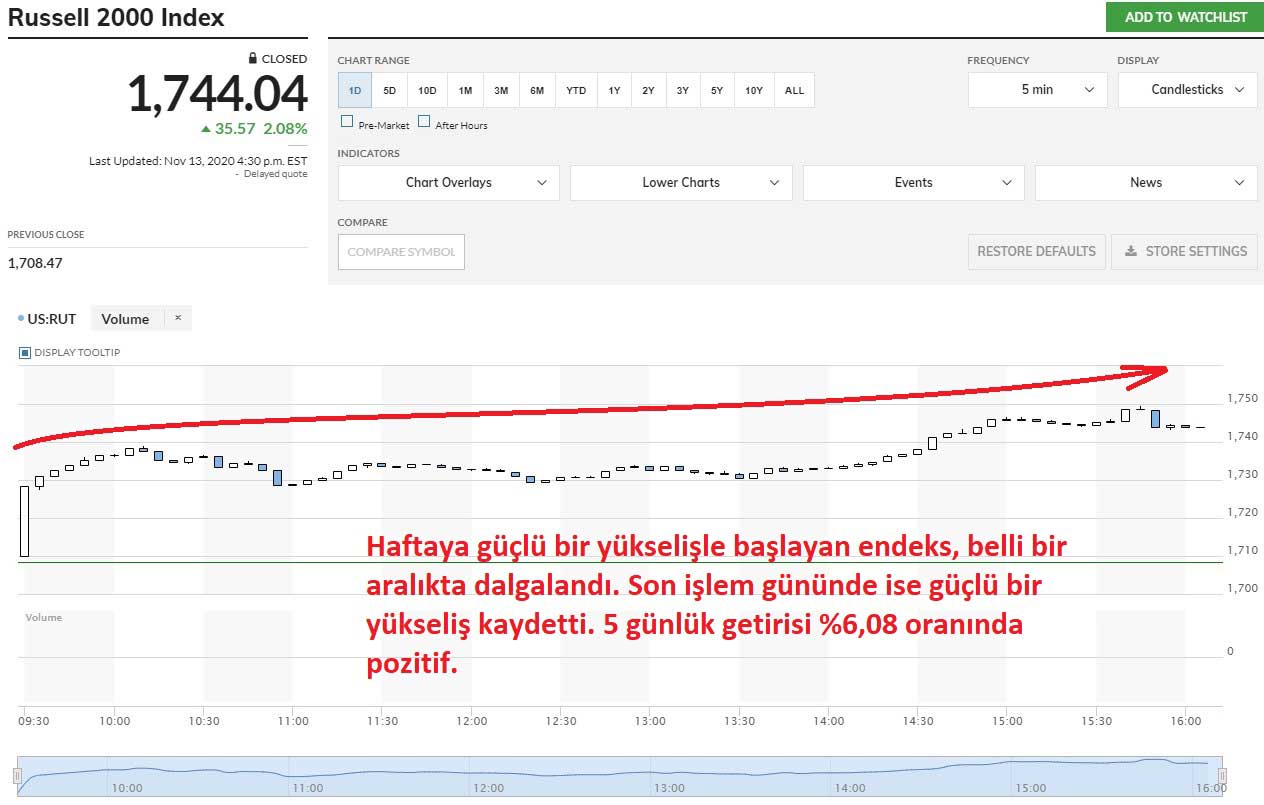Viewport: 1264px width, 805px height.
Task: Click the 2.08% percent change
Action: point(285,129)
